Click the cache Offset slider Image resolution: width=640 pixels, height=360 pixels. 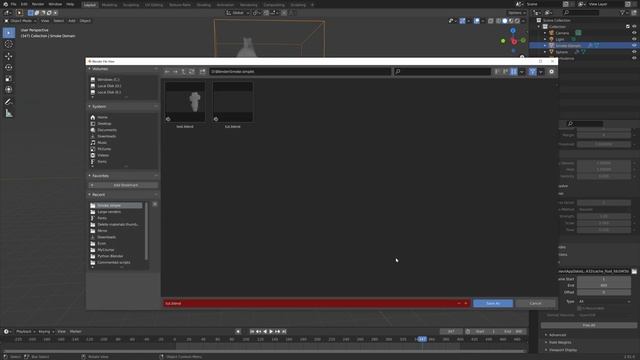[x=604, y=292]
